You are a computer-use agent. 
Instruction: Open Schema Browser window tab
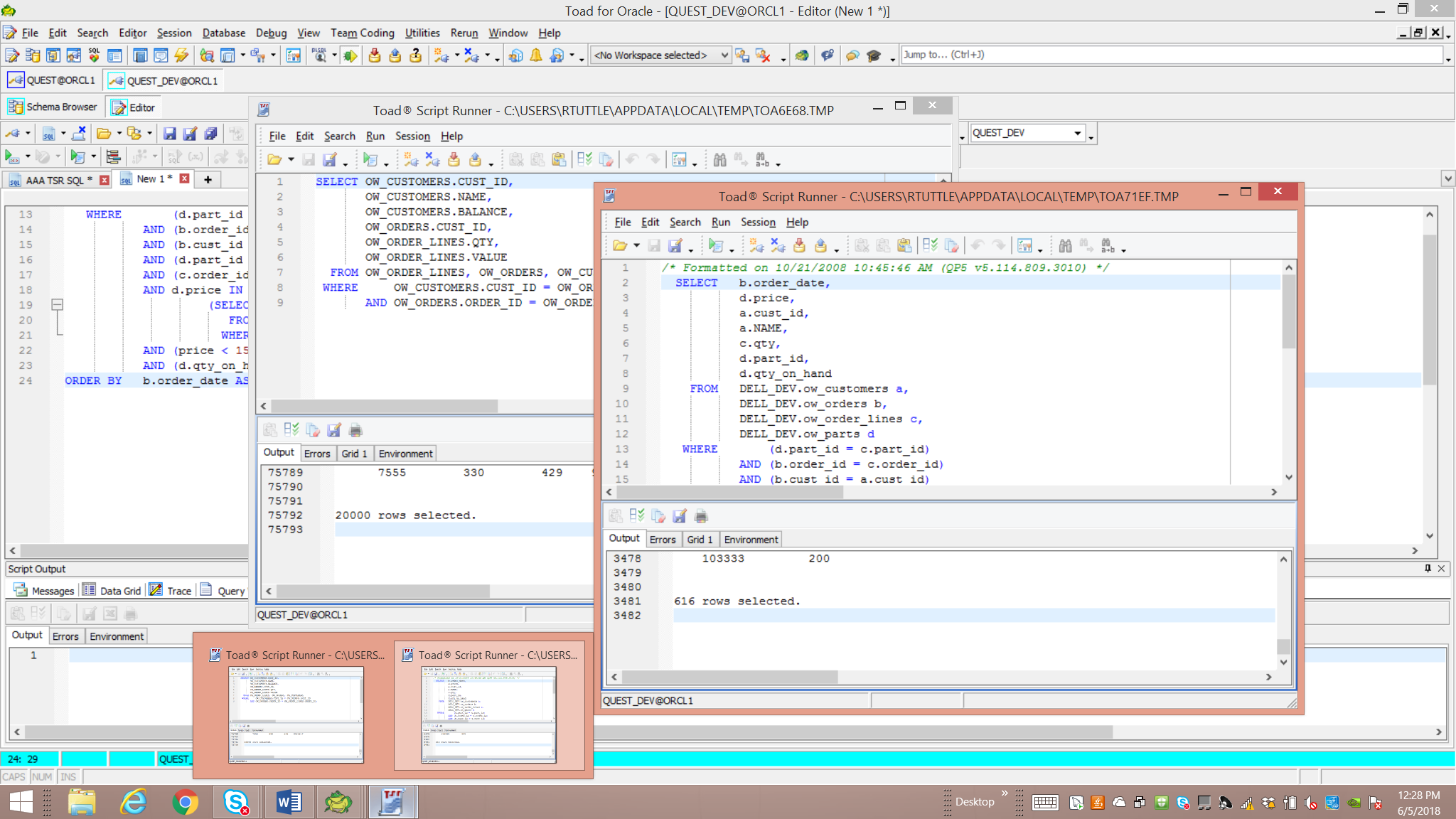click(x=53, y=107)
